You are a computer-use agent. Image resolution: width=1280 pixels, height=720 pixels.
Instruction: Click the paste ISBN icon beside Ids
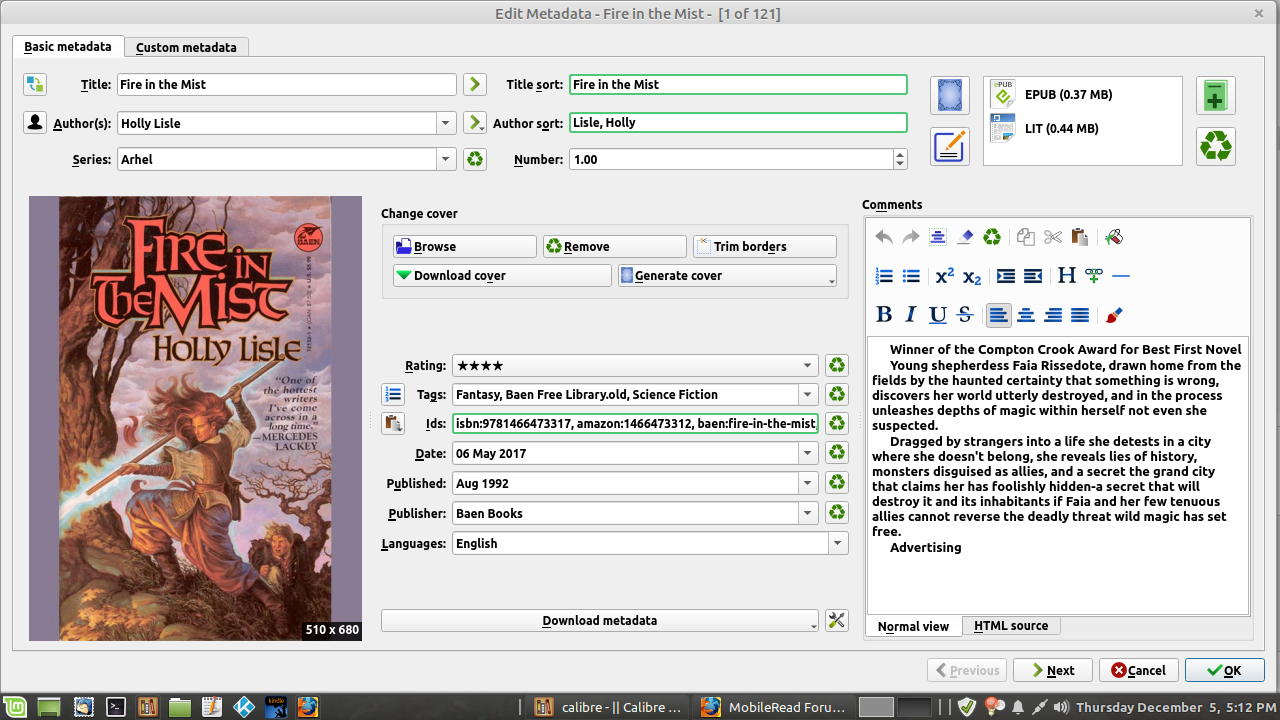click(x=393, y=423)
